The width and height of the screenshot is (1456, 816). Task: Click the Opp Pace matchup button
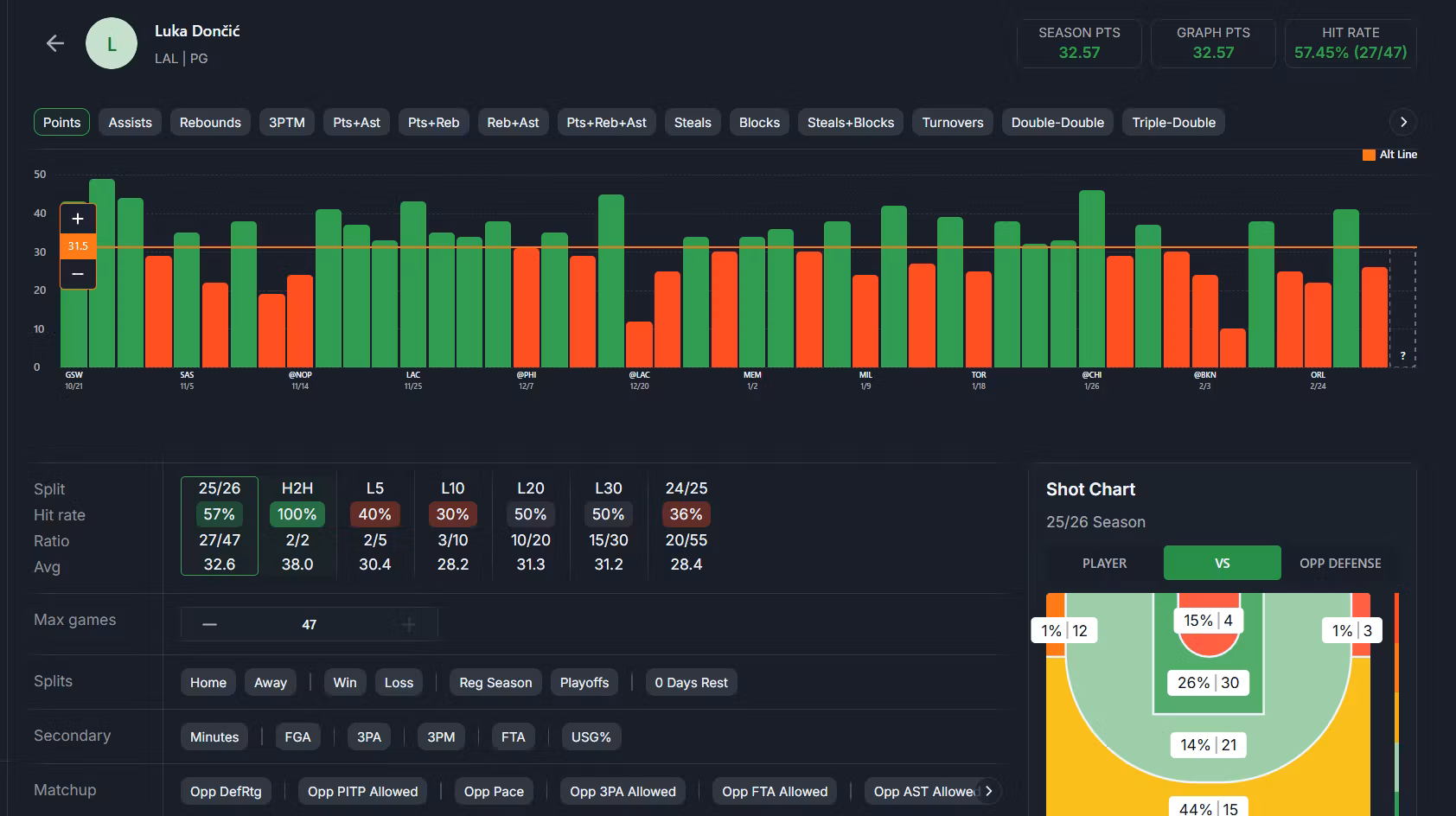point(494,792)
